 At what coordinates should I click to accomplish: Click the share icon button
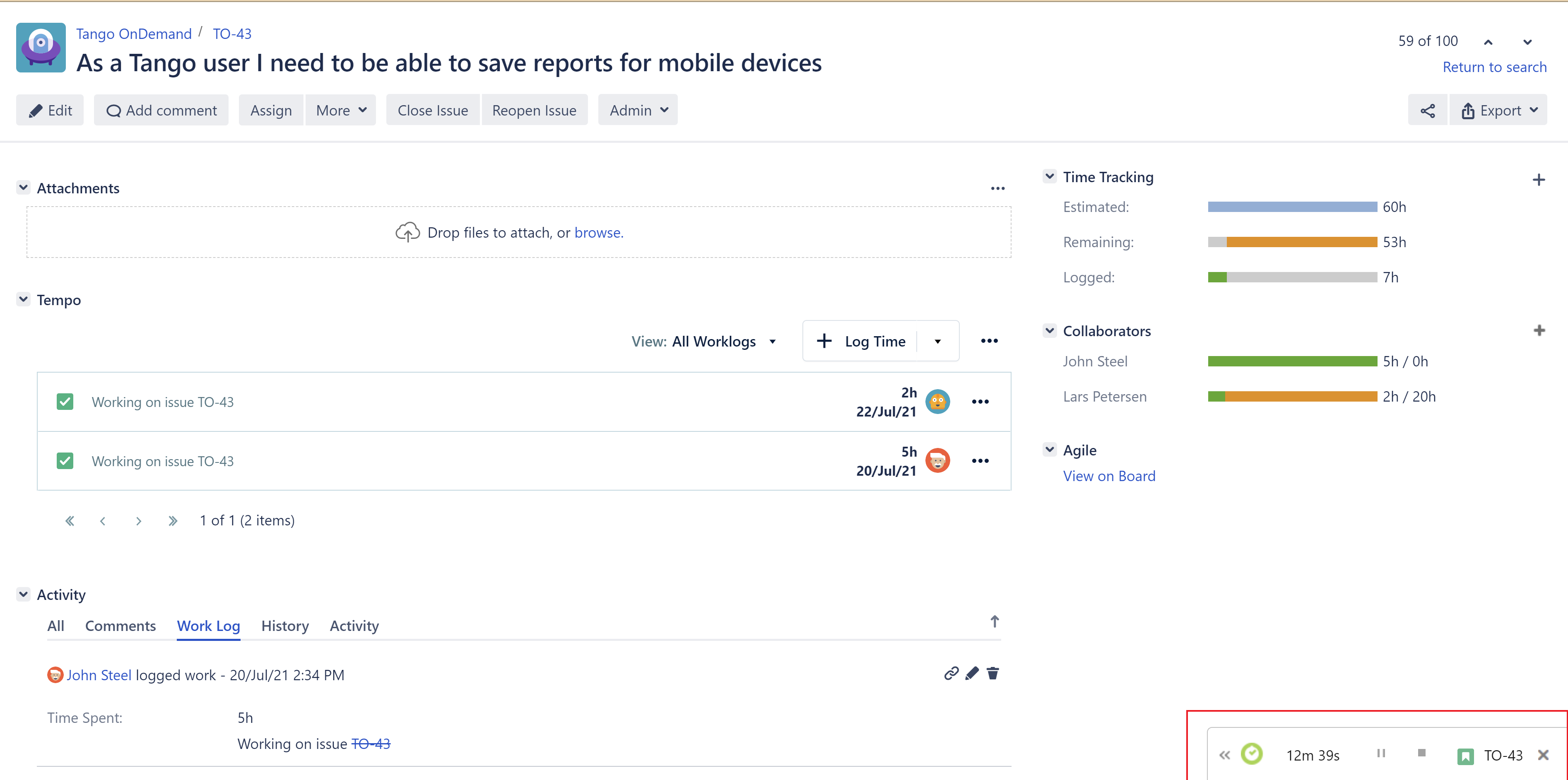pyautogui.click(x=1427, y=110)
